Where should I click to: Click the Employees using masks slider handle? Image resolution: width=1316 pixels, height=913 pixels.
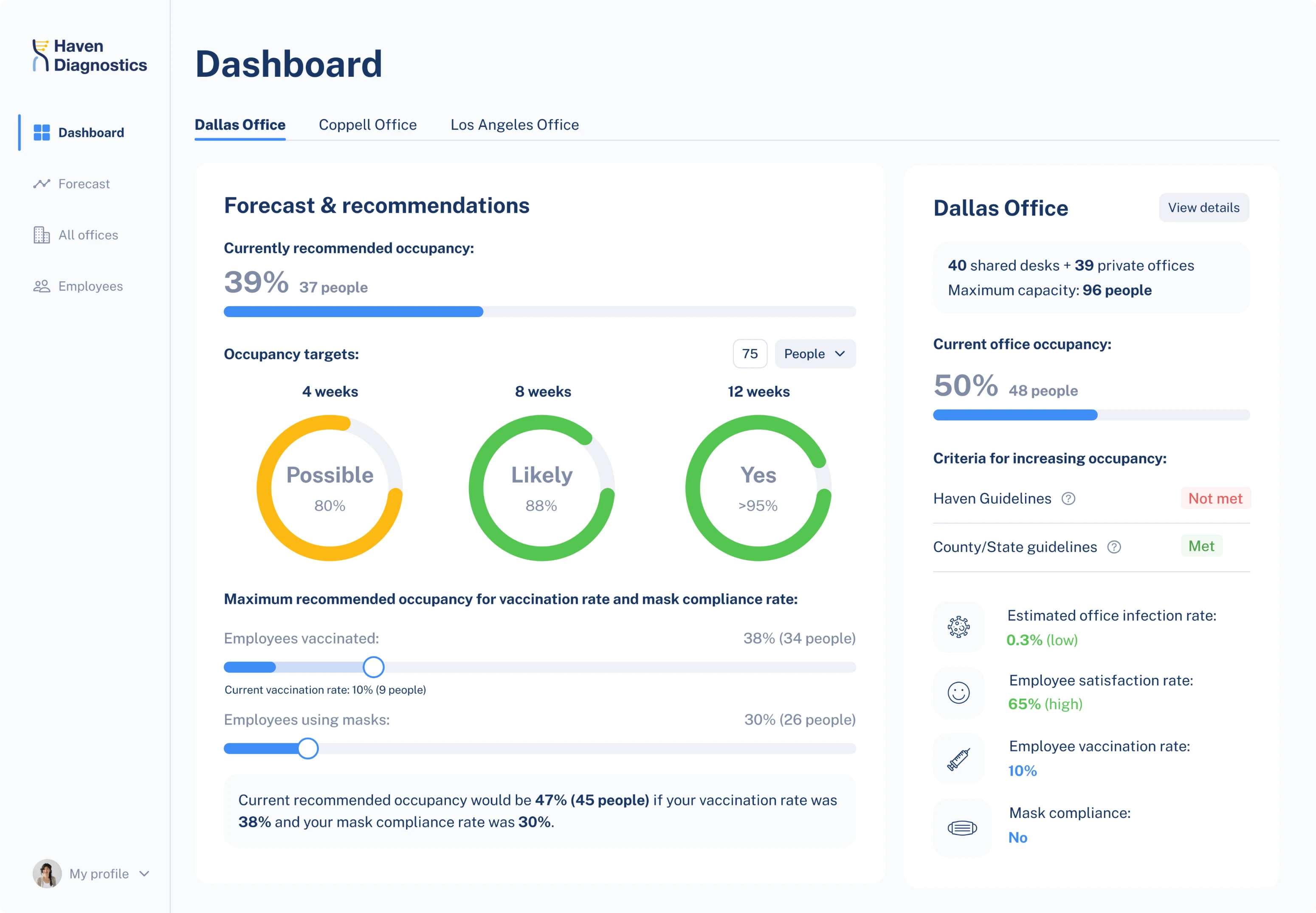[x=307, y=748]
